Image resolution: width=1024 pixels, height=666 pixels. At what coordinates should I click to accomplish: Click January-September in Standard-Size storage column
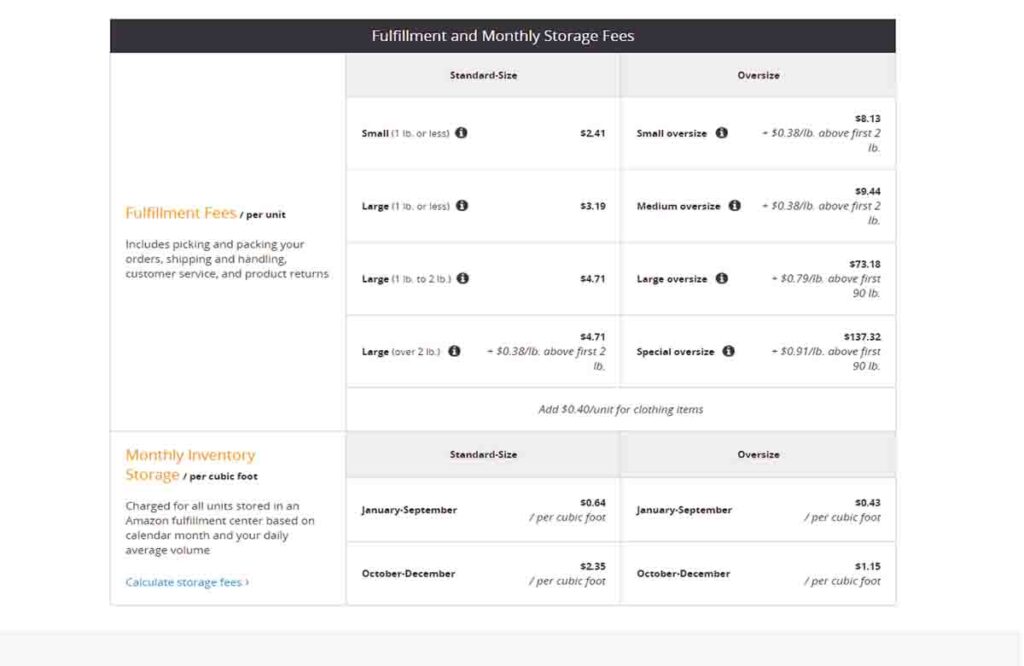click(409, 510)
